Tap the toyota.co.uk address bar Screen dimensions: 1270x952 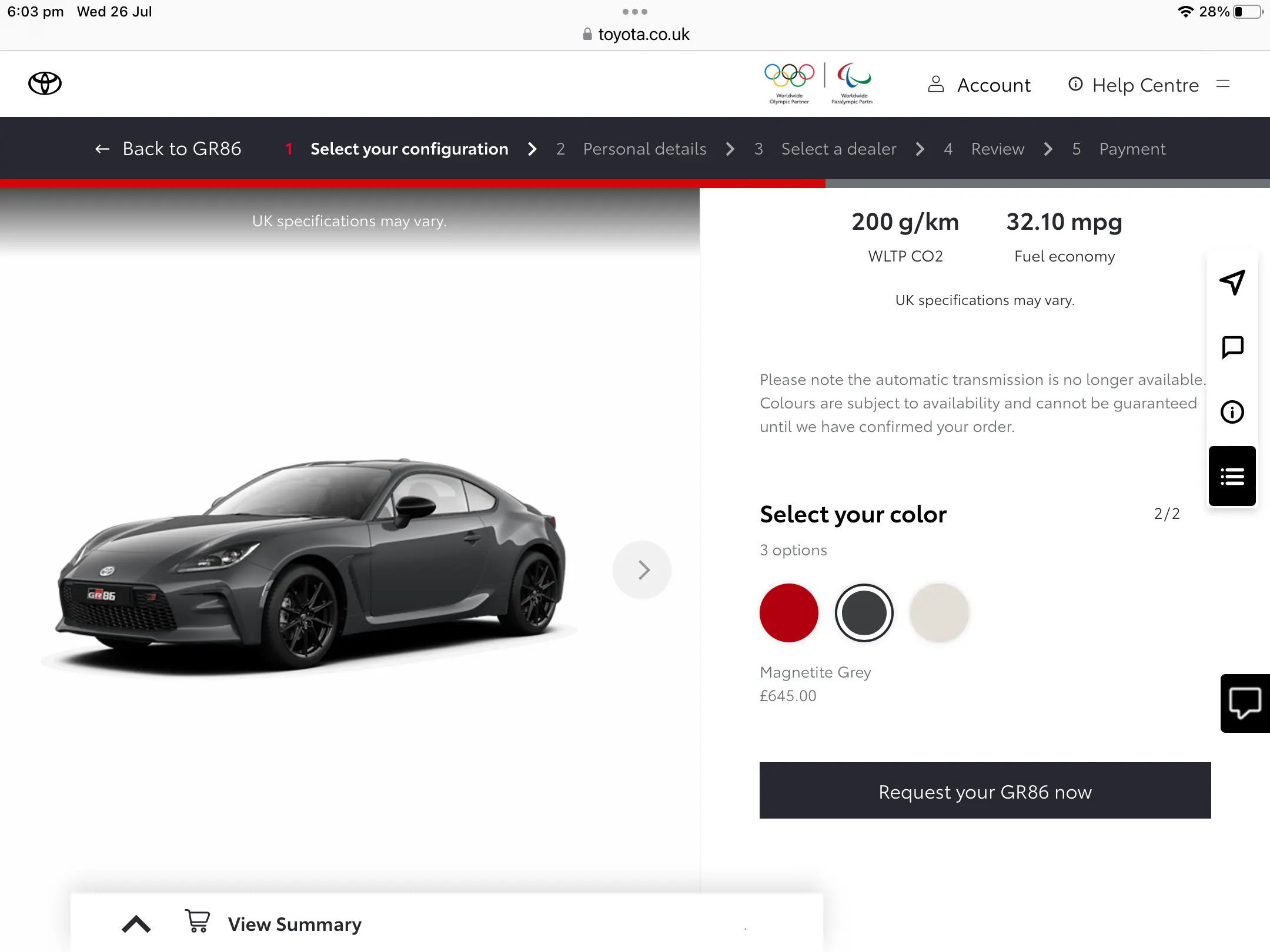point(635,35)
